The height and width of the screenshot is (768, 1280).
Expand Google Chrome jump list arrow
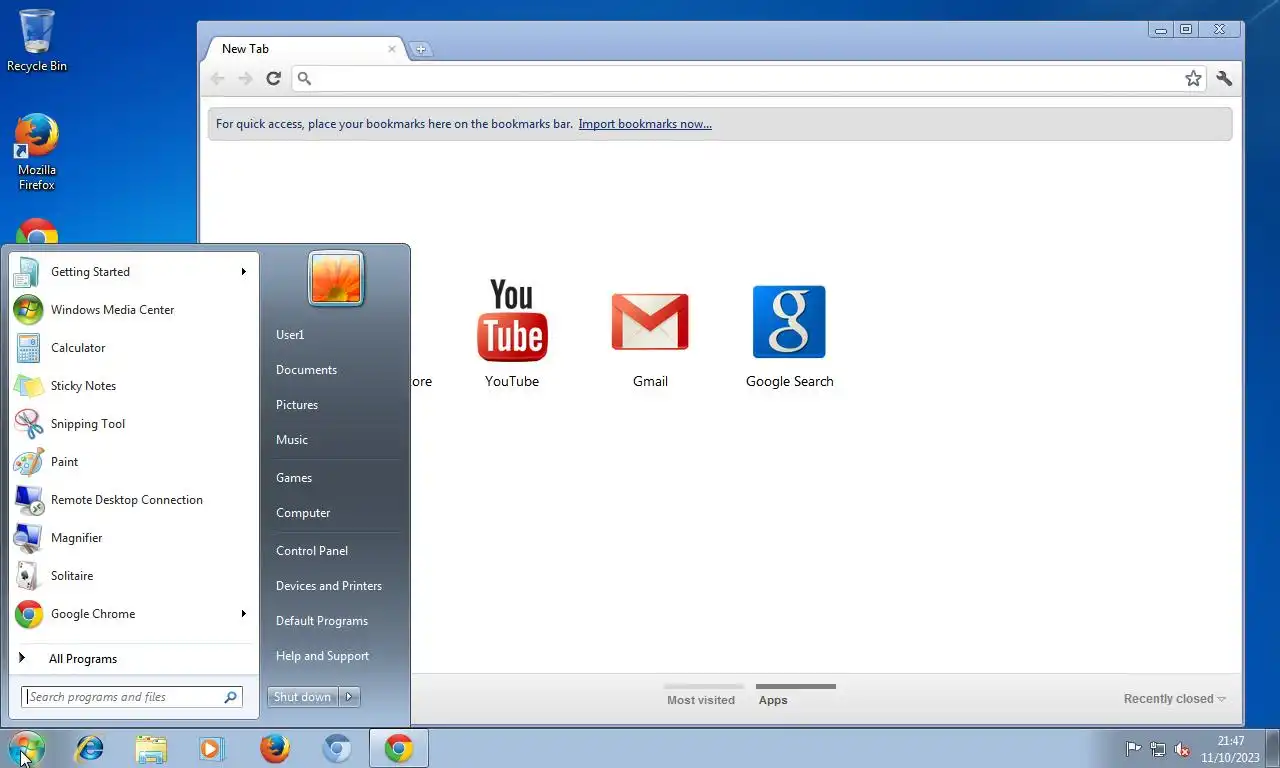243,614
